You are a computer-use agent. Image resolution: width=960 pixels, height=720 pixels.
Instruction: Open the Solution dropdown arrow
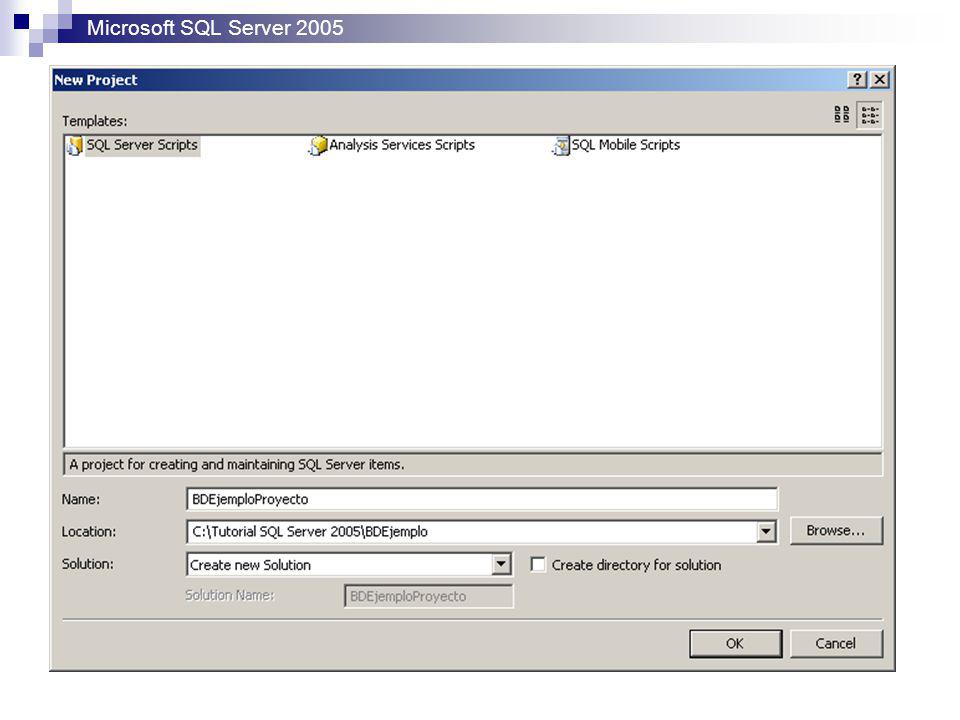[501, 564]
